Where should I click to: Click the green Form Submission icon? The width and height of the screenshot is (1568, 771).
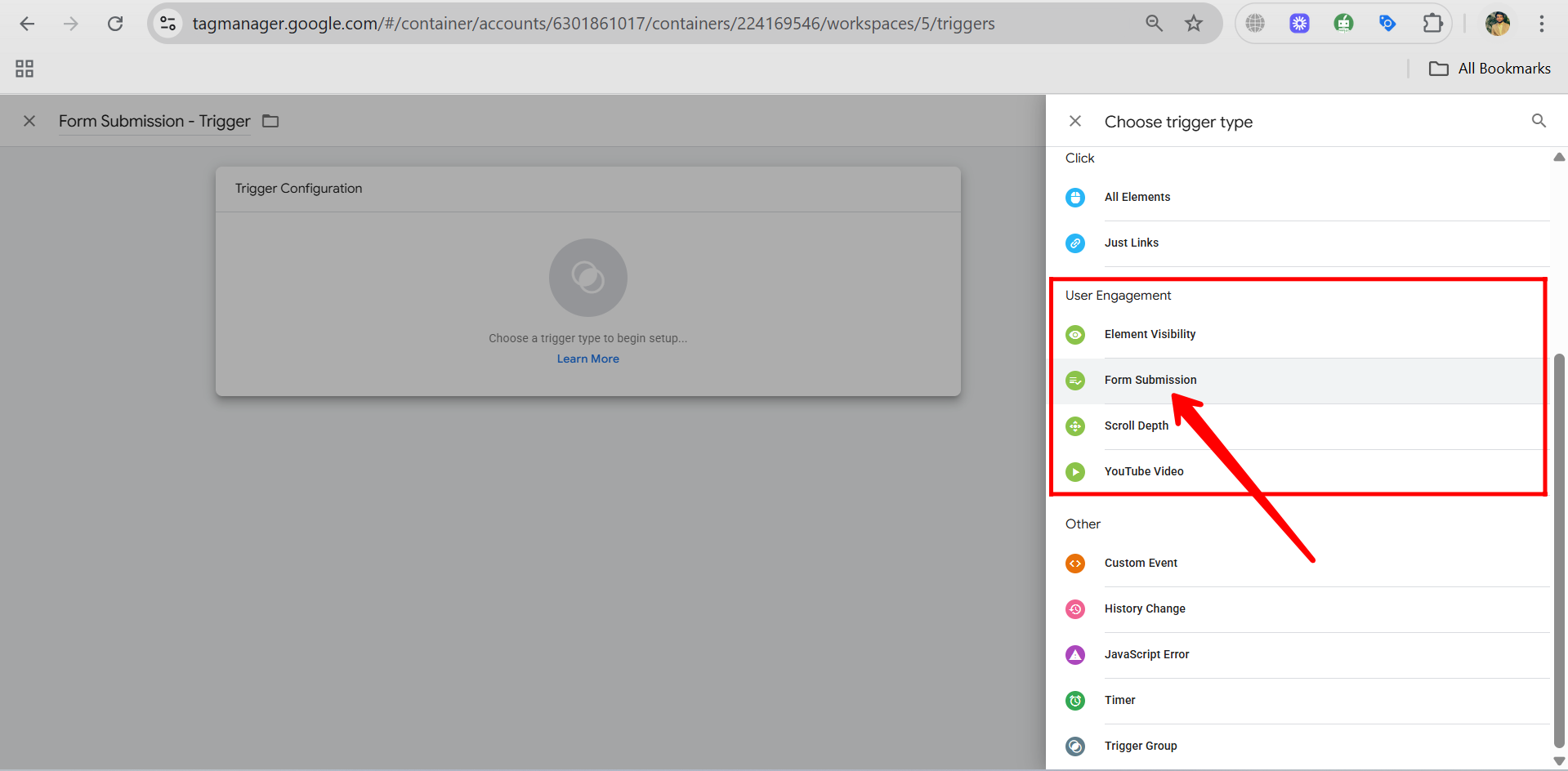(x=1075, y=380)
